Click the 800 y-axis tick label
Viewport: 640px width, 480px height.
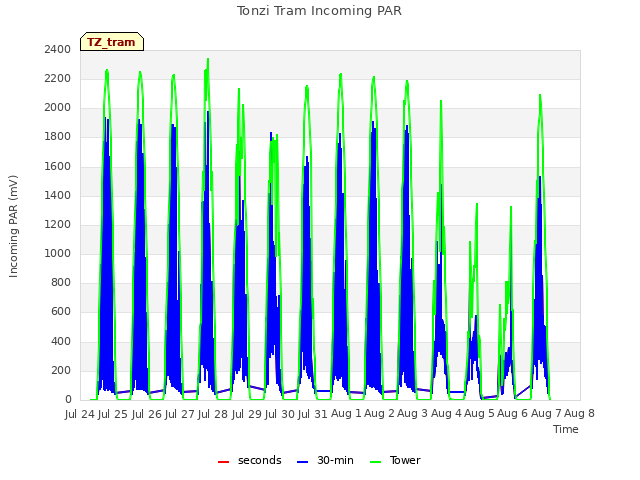click(x=61, y=282)
